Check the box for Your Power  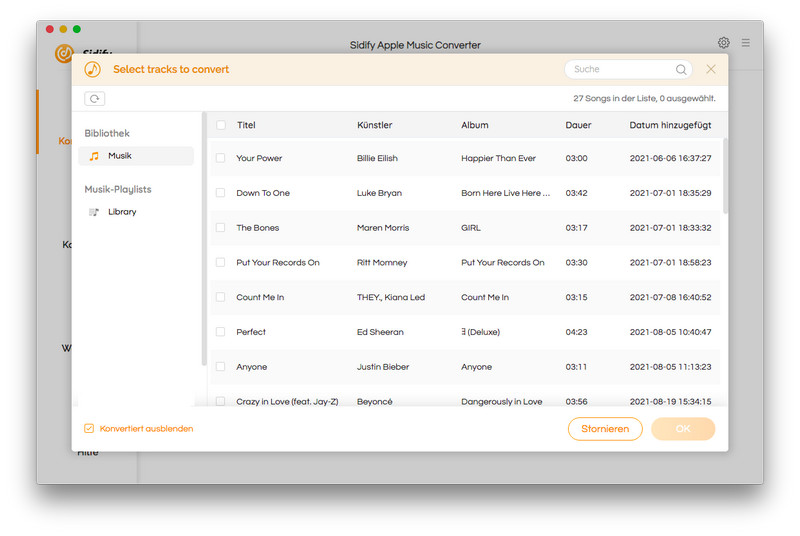[221, 158]
